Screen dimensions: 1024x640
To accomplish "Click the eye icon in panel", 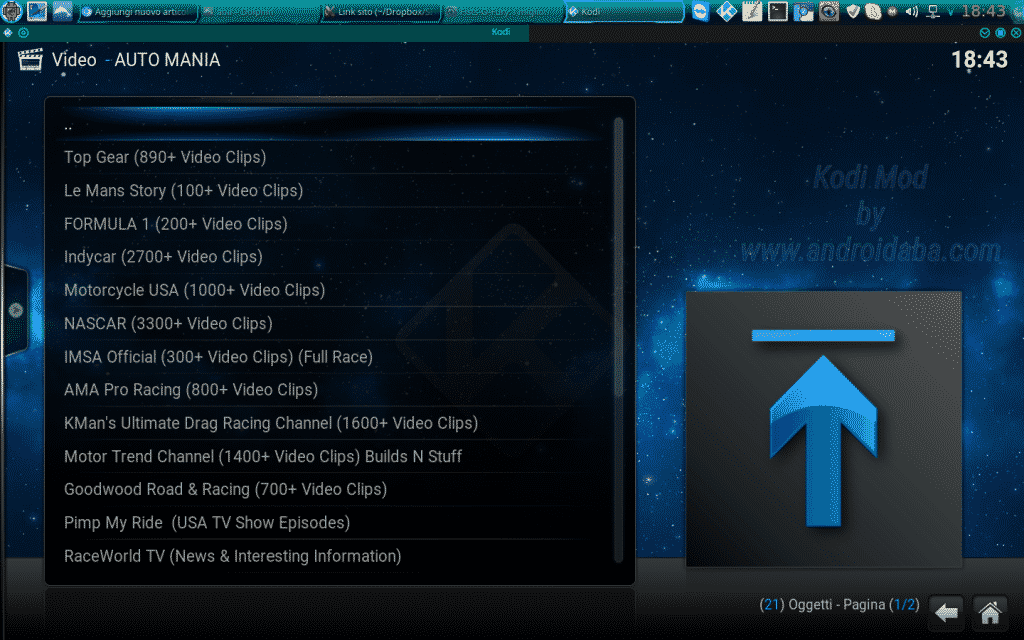I will 829,11.
